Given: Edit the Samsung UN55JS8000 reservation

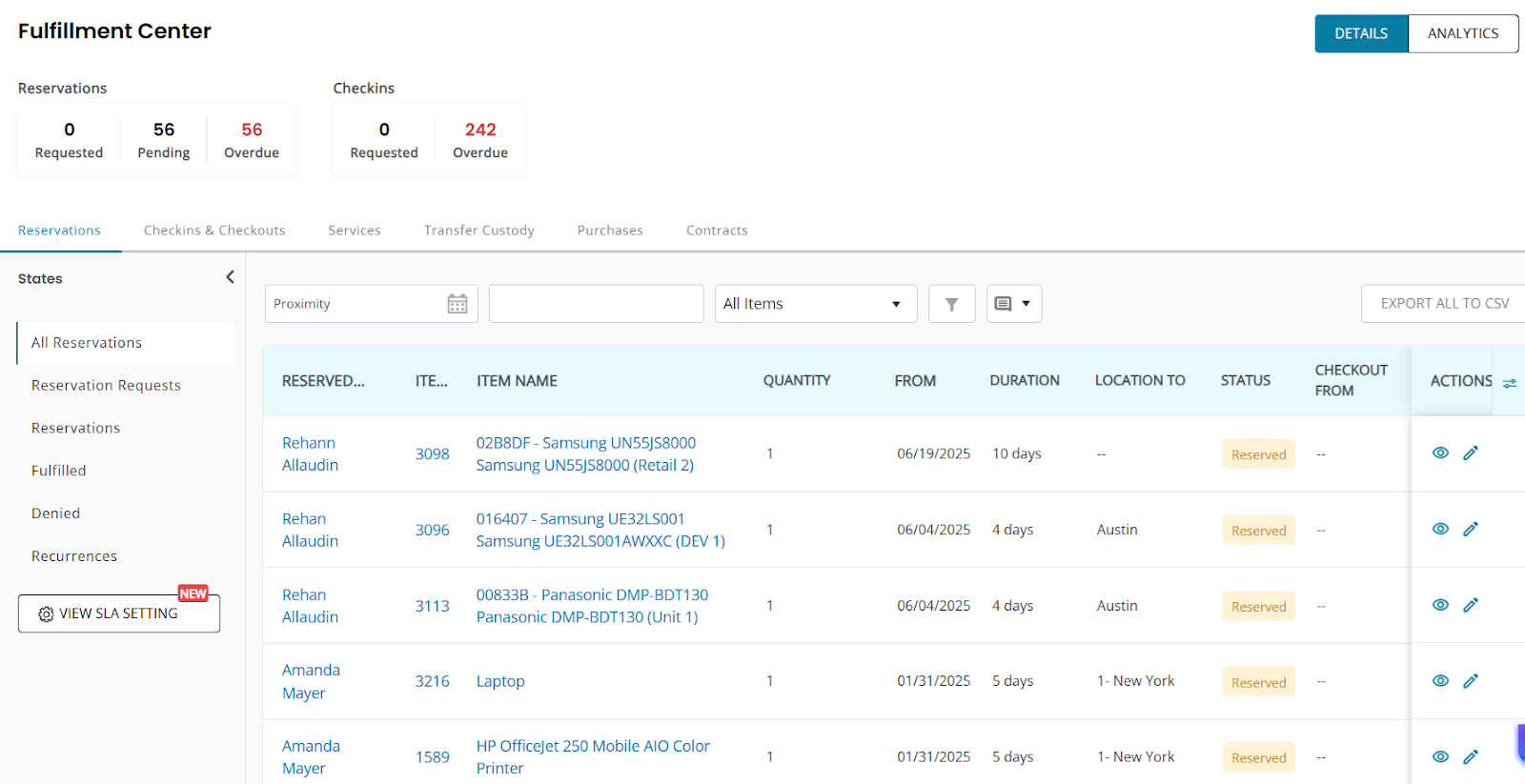Looking at the screenshot, I should (1471, 453).
